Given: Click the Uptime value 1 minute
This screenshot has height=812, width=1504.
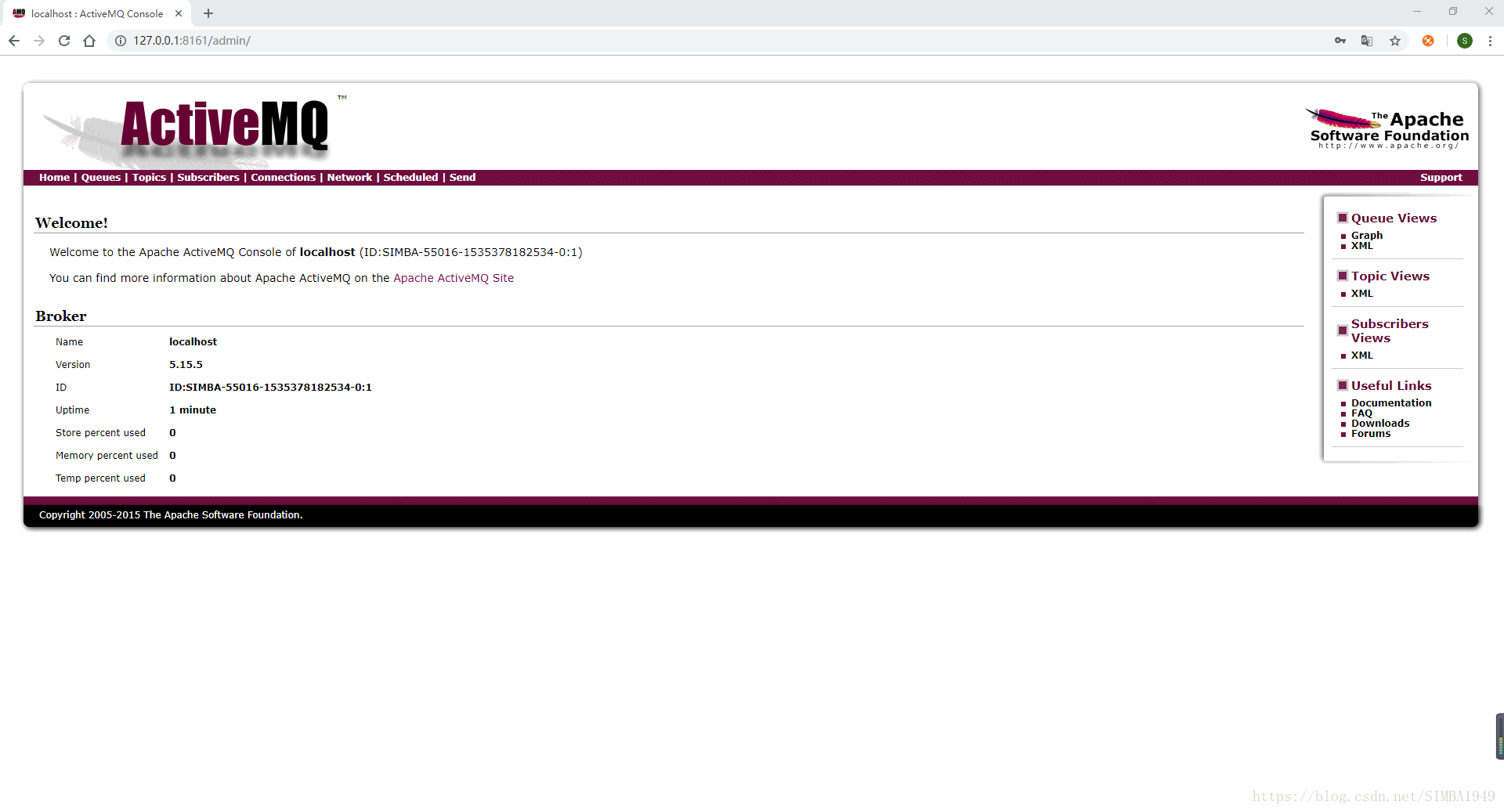Looking at the screenshot, I should pos(193,410).
